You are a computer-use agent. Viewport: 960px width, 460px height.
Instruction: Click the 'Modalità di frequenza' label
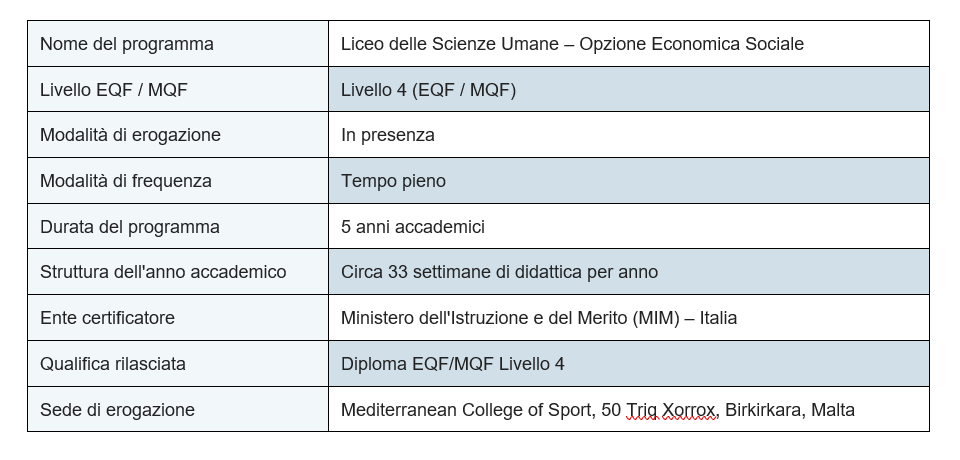[126, 181]
